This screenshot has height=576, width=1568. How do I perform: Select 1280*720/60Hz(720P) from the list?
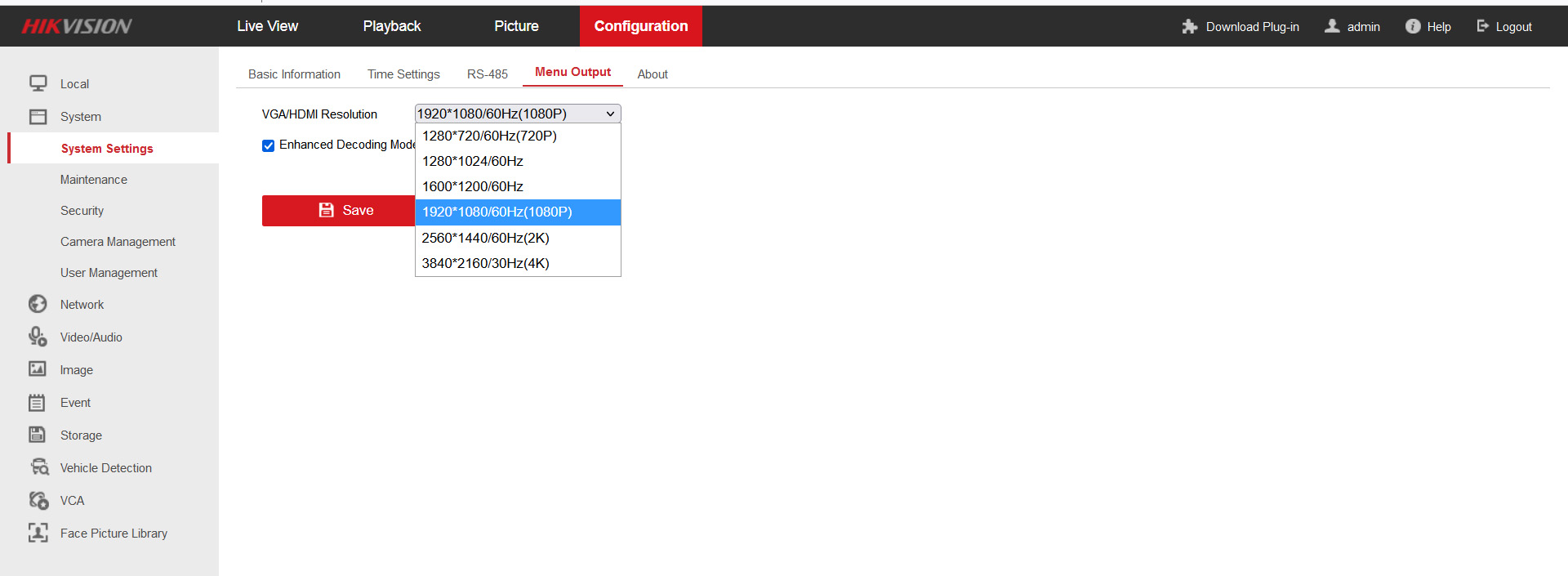point(489,136)
